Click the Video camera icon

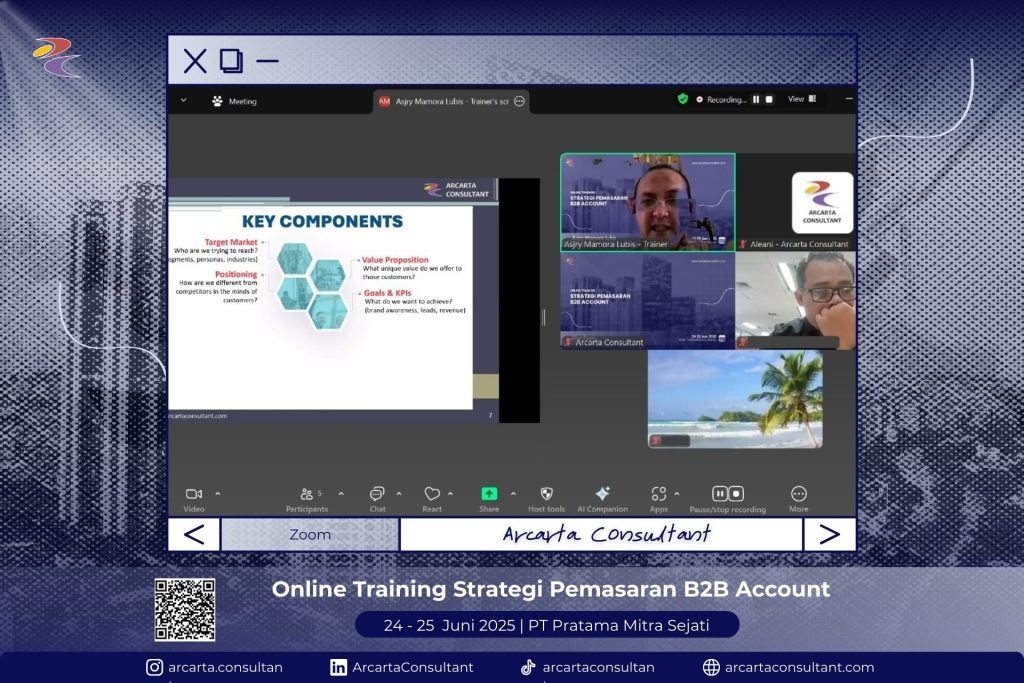pyautogui.click(x=194, y=494)
